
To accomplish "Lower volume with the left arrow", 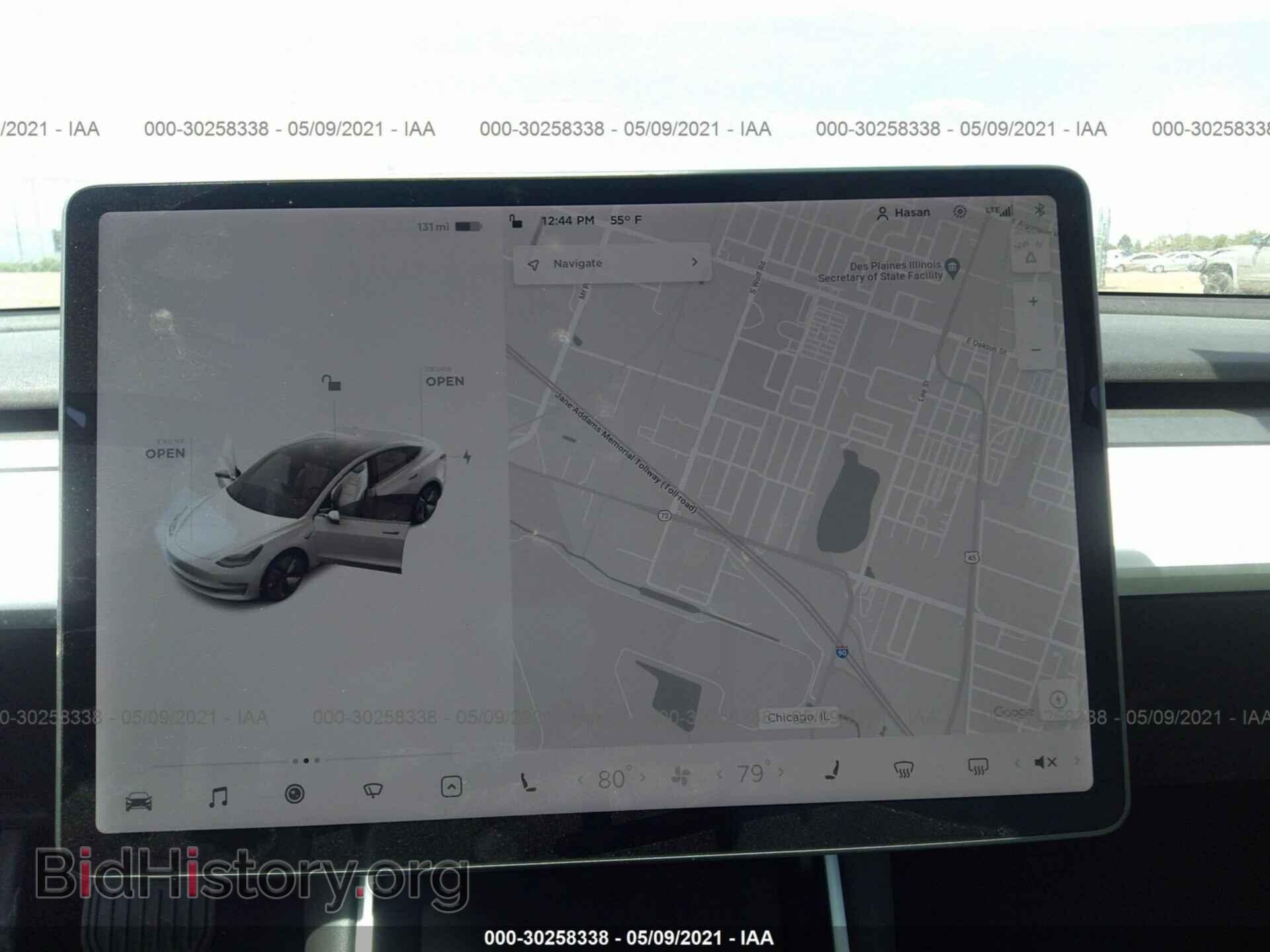I will 1017,764.
